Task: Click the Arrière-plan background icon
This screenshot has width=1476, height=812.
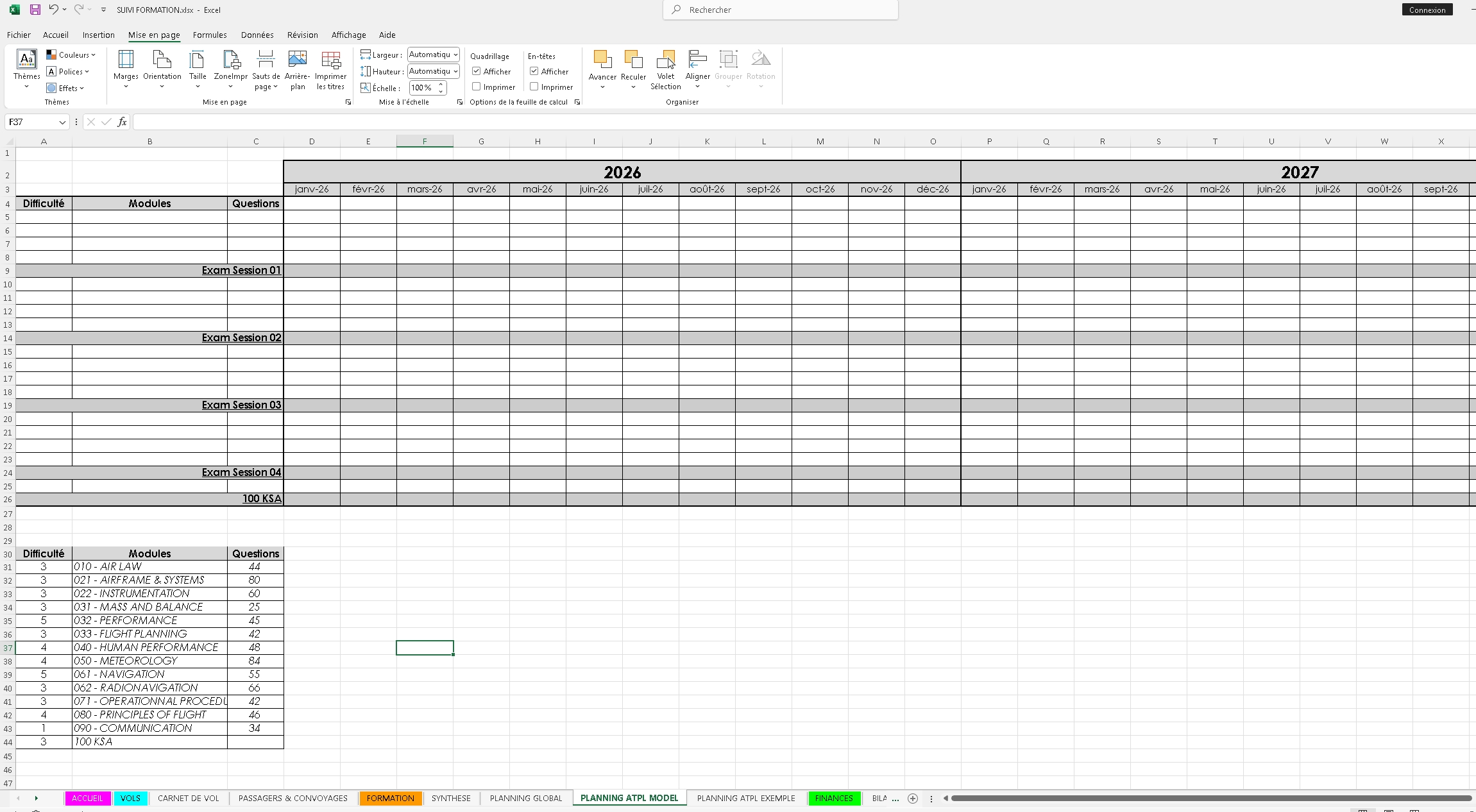Action: coord(298,69)
